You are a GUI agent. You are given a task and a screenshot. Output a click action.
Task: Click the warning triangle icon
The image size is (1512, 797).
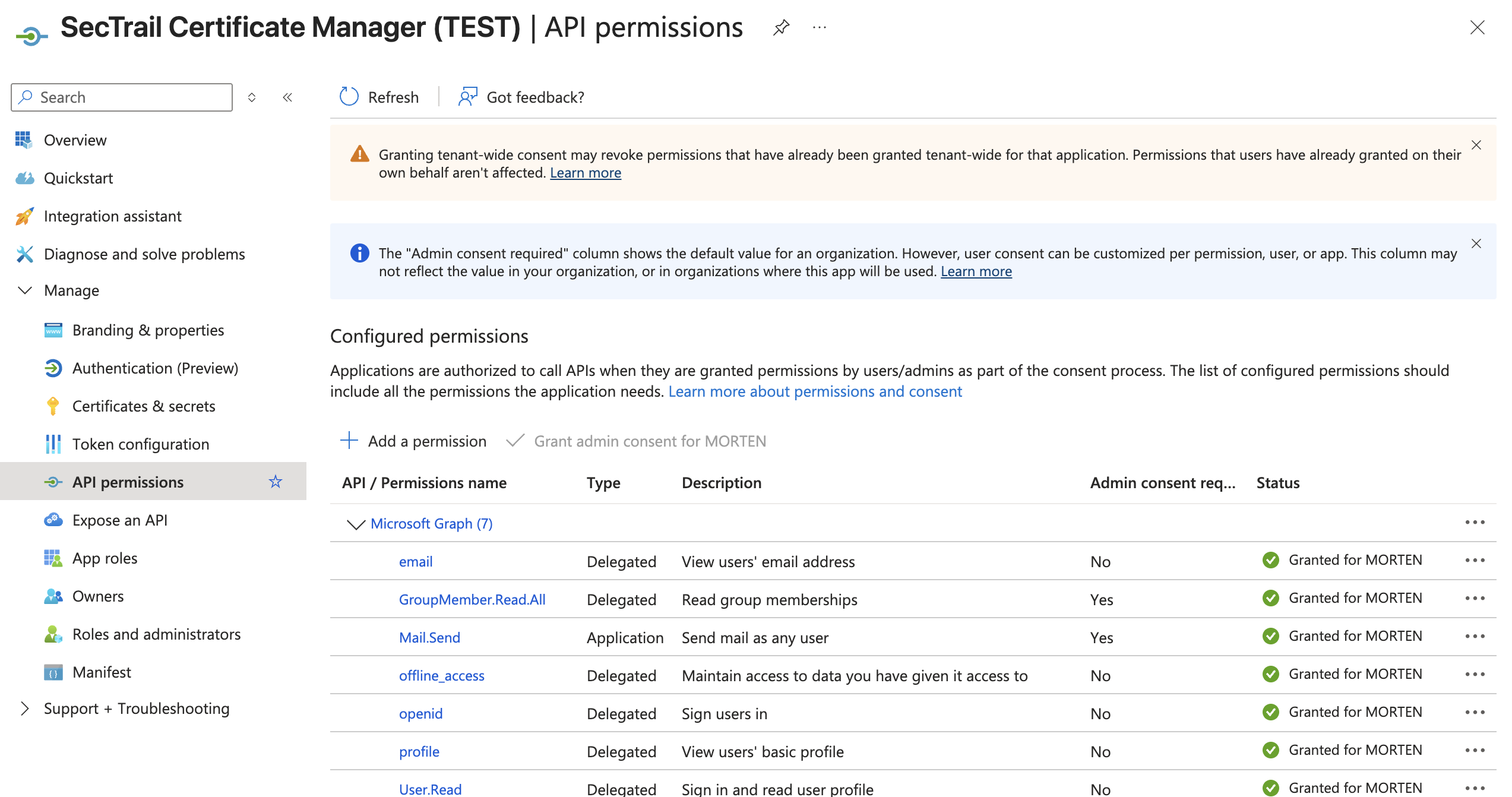359,154
